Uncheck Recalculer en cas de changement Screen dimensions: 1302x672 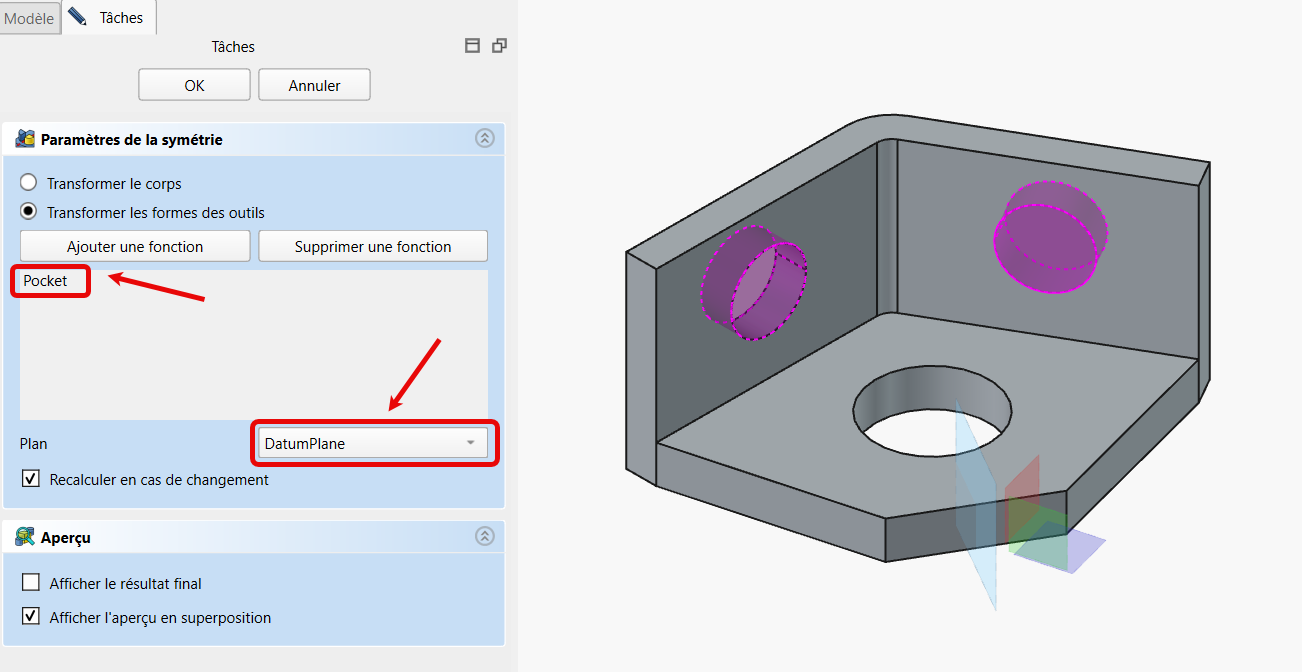(x=31, y=479)
